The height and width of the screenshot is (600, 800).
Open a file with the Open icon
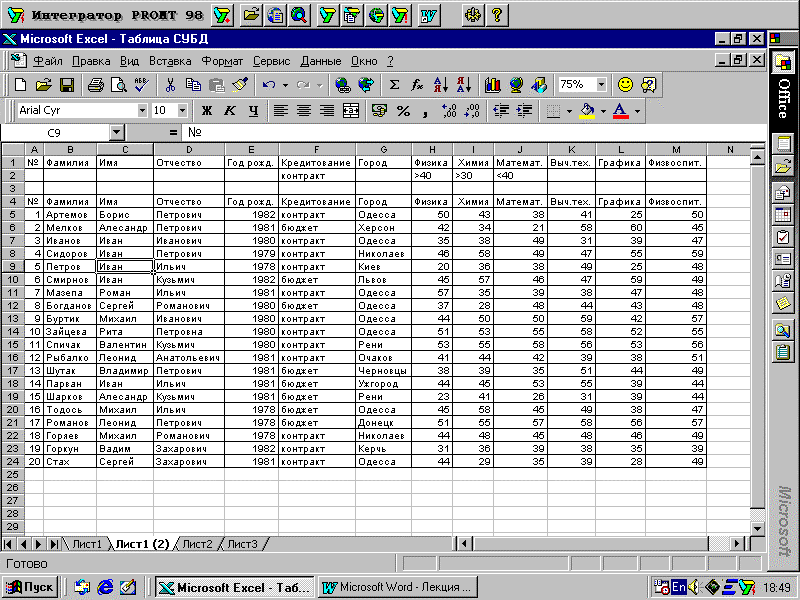[x=44, y=85]
